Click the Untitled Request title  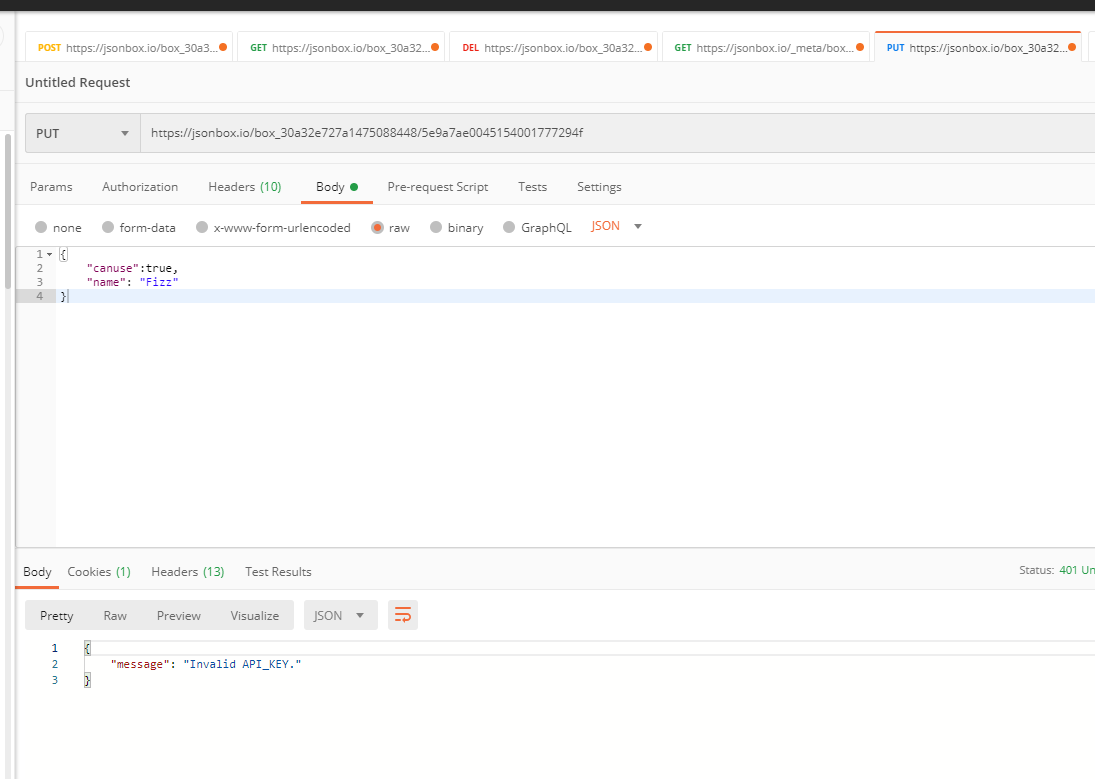pyautogui.click(x=77, y=82)
